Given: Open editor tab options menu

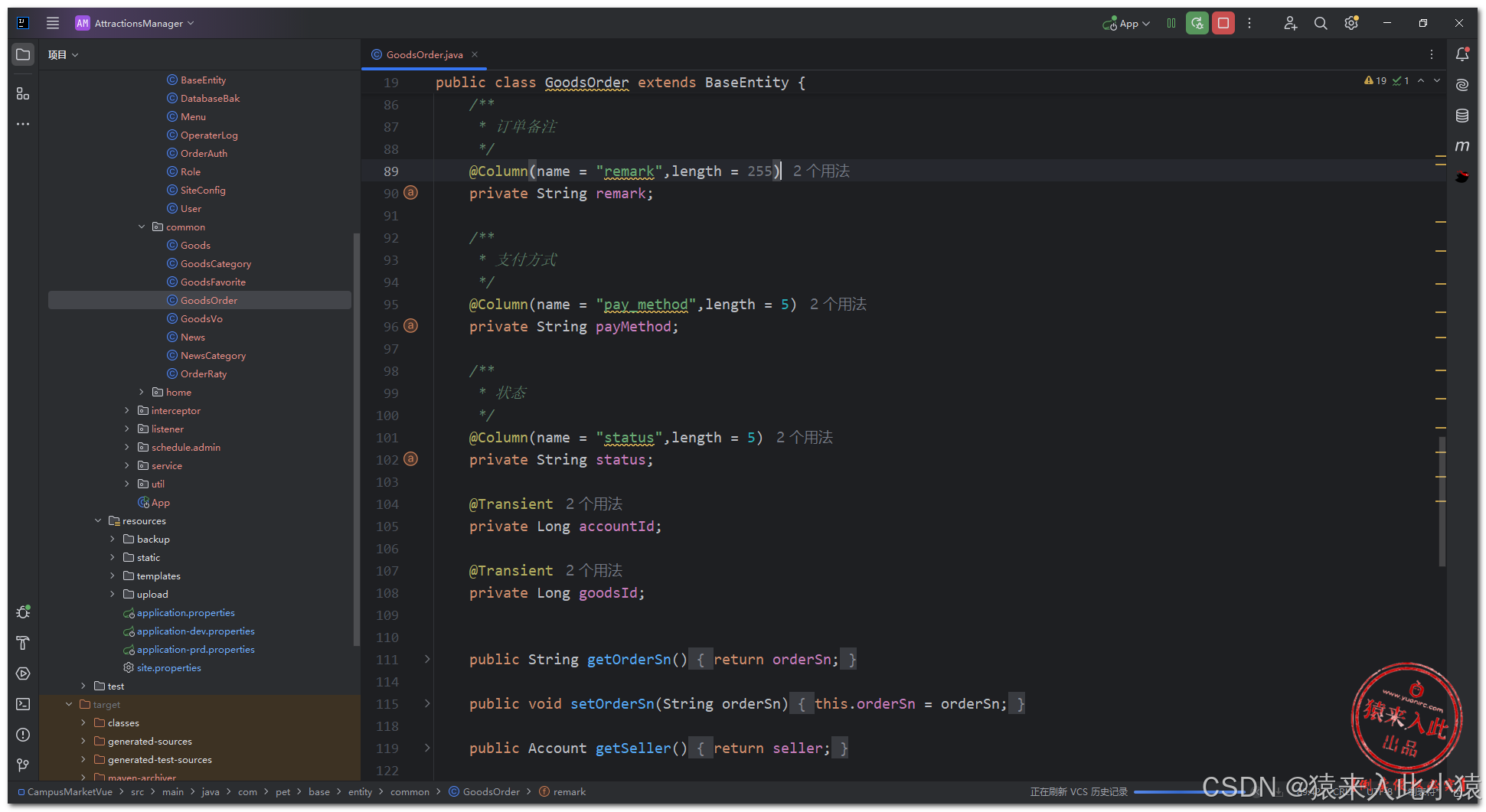Looking at the screenshot, I should (1432, 54).
